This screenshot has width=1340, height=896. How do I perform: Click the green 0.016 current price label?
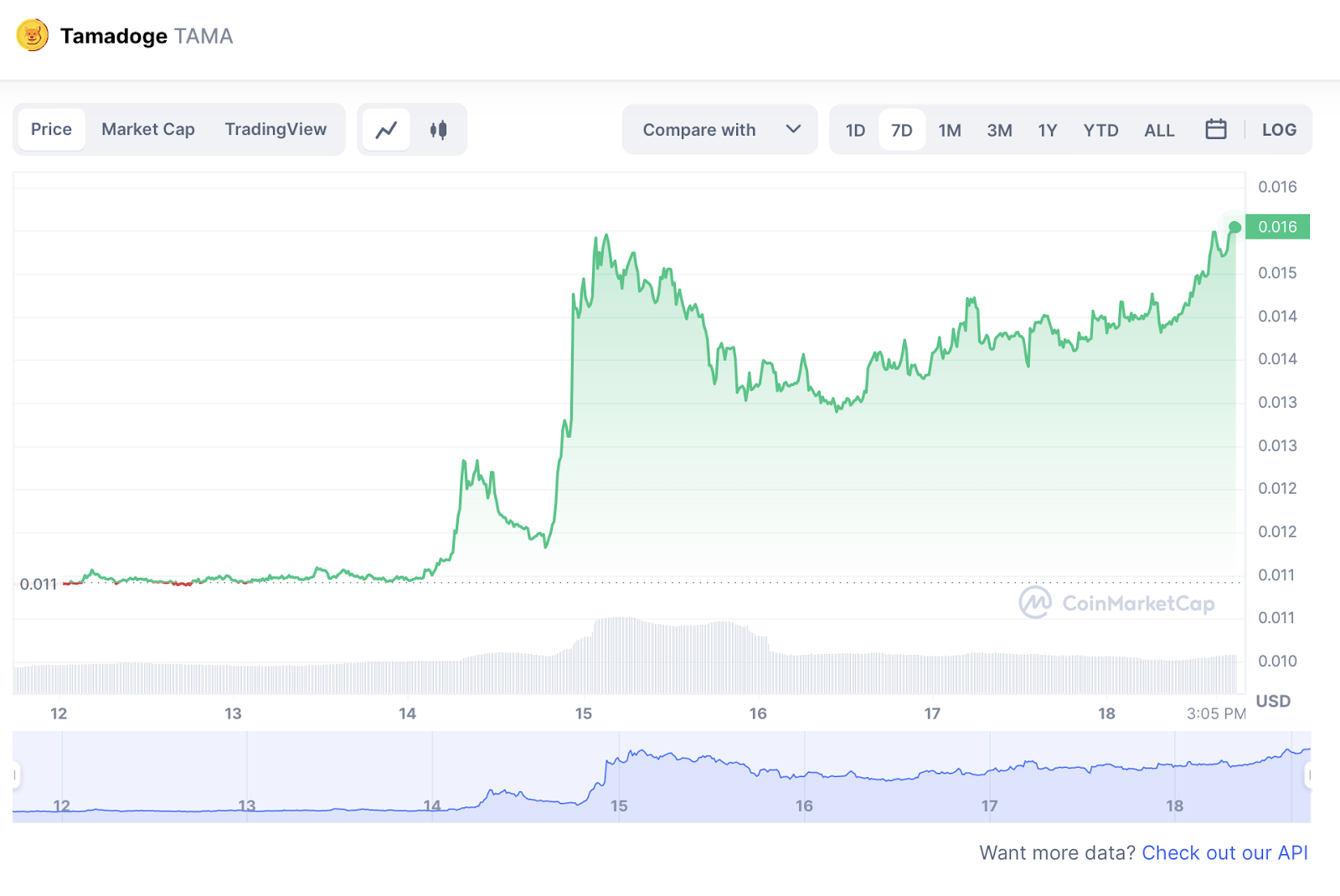tap(1277, 227)
